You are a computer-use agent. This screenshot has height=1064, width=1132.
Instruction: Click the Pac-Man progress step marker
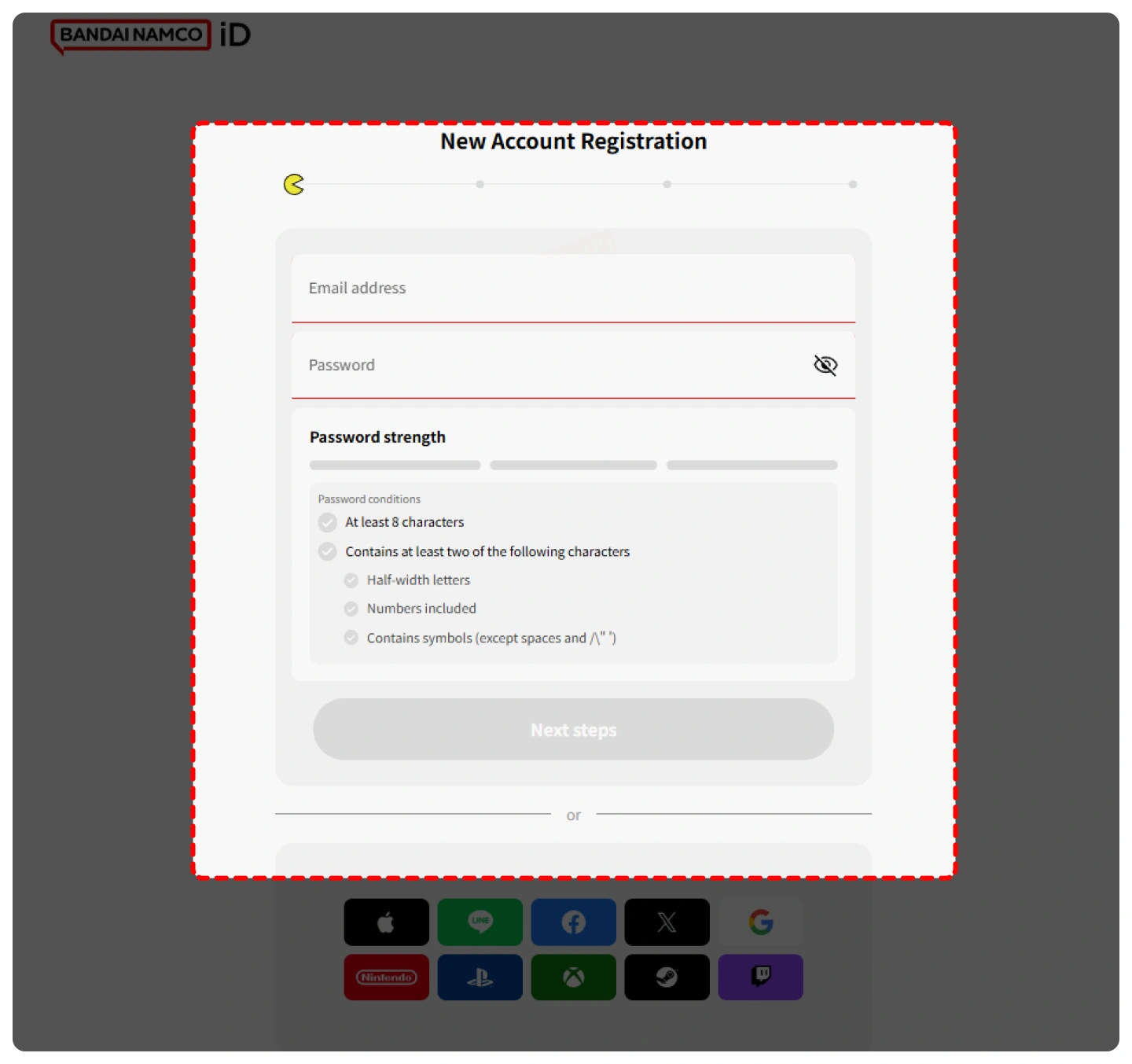(x=294, y=185)
